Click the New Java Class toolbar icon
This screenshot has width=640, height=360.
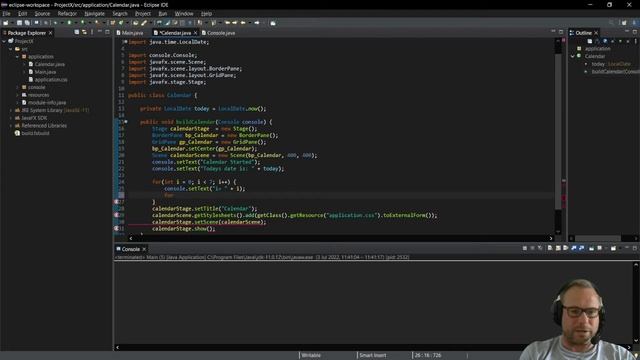(x=120, y=23)
